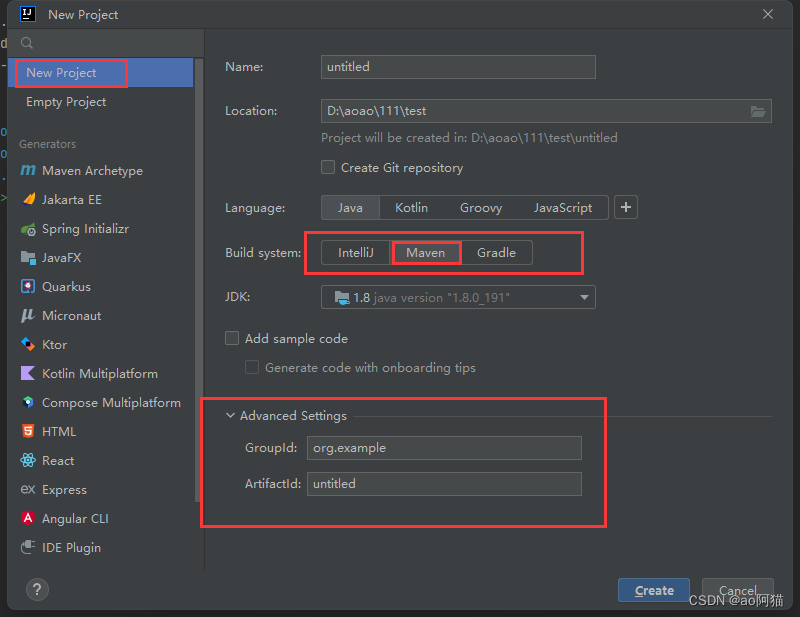Choose Spring Initializr generator
The width and height of the screenshot is (800, 617).
85,229
